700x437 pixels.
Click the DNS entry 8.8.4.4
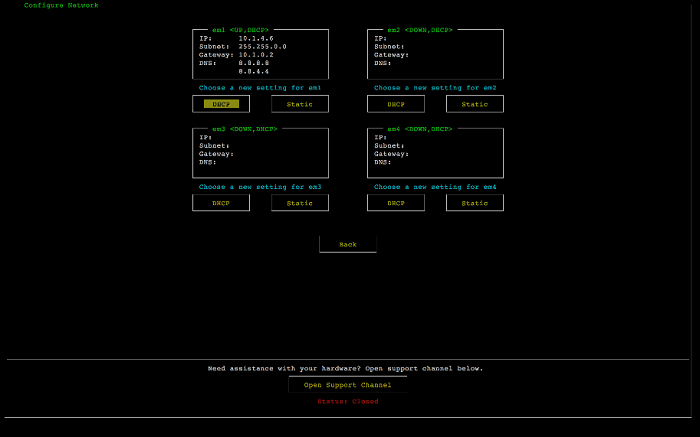253,71
